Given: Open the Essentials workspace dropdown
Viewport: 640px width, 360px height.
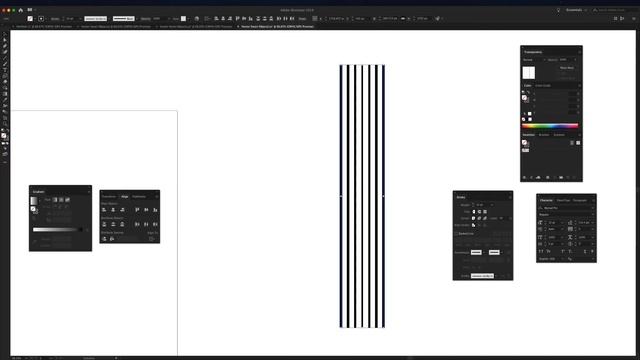Looking at the screenshot, I should pos(576,10).
